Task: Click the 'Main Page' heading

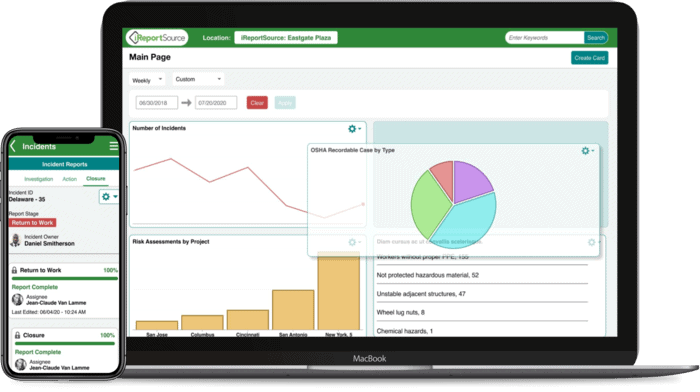Action: click(150, 57)
